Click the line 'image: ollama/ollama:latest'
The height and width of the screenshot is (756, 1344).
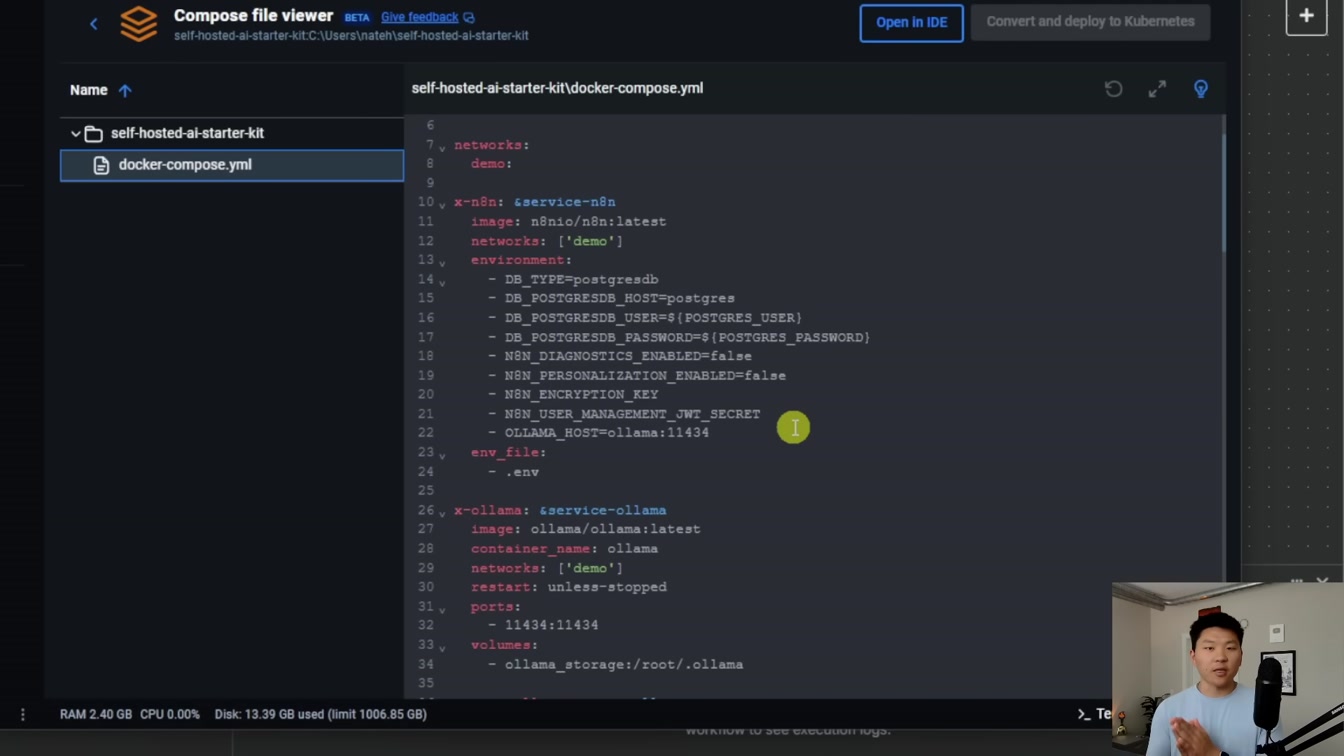click(585, 529)
